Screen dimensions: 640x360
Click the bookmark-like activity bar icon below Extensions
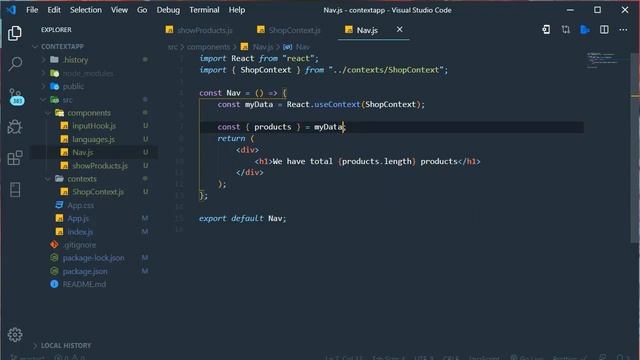[x=15, y=189]
